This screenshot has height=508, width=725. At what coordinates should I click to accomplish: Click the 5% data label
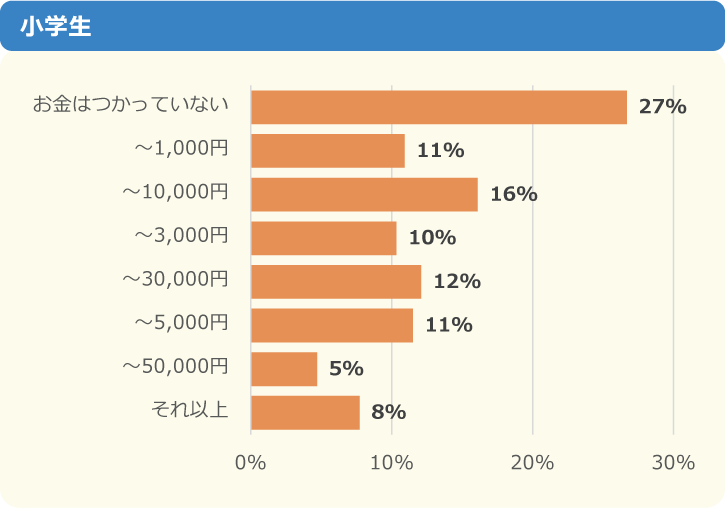coord(346,369)
